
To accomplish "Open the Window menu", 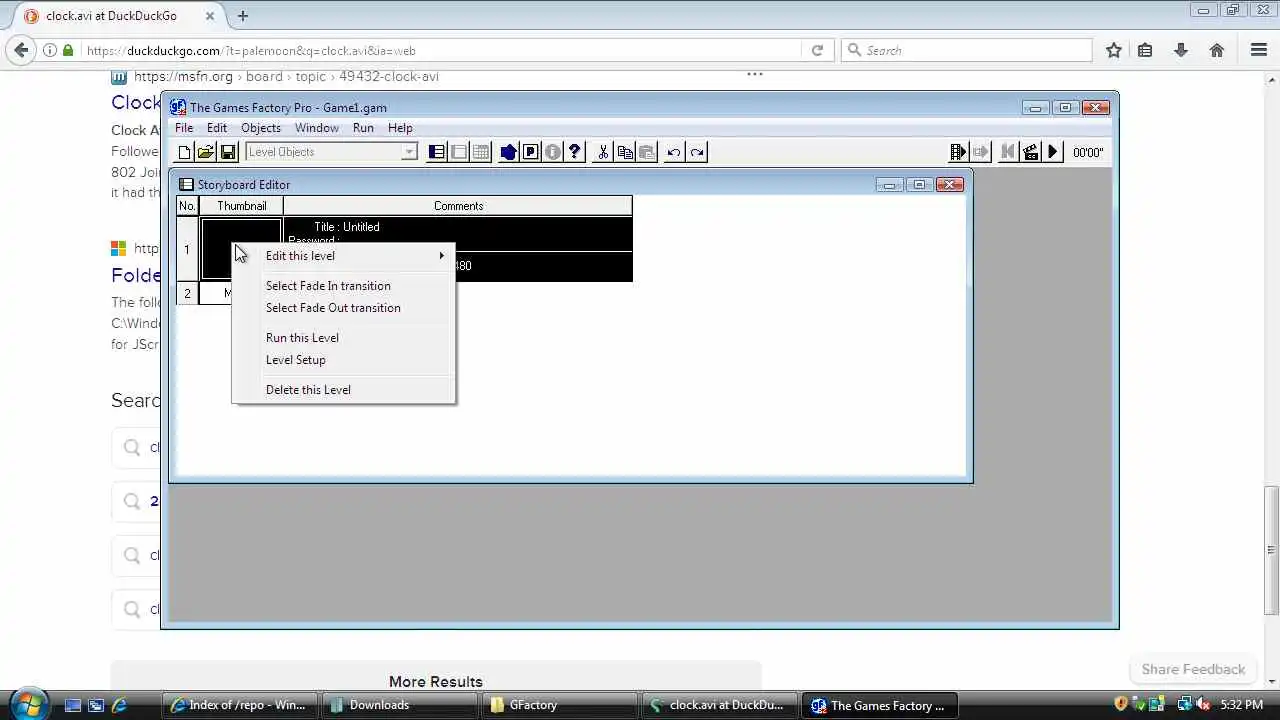I will (x=316, y=128).
